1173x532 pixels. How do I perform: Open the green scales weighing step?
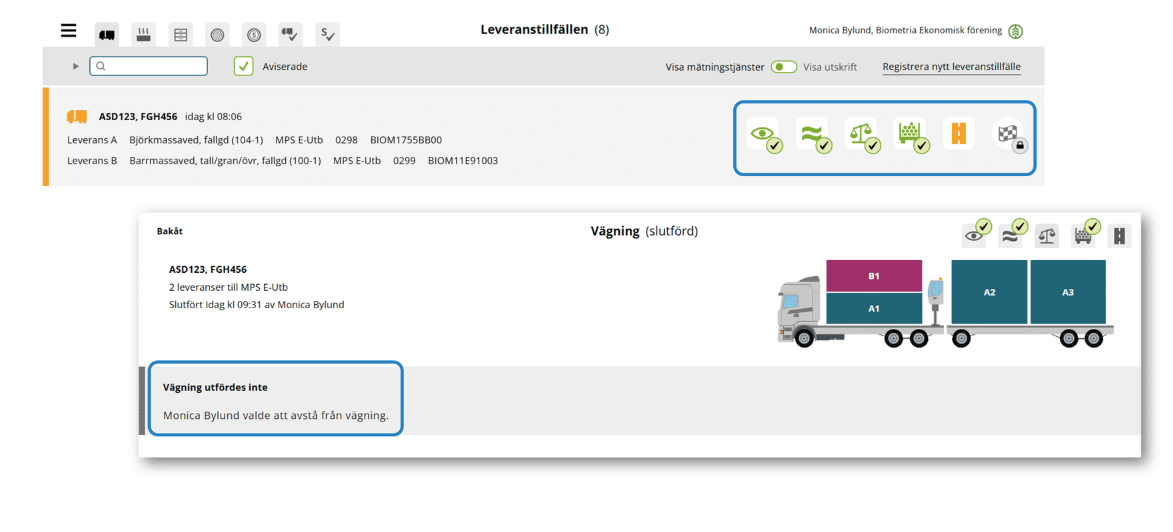click(860, 134)
